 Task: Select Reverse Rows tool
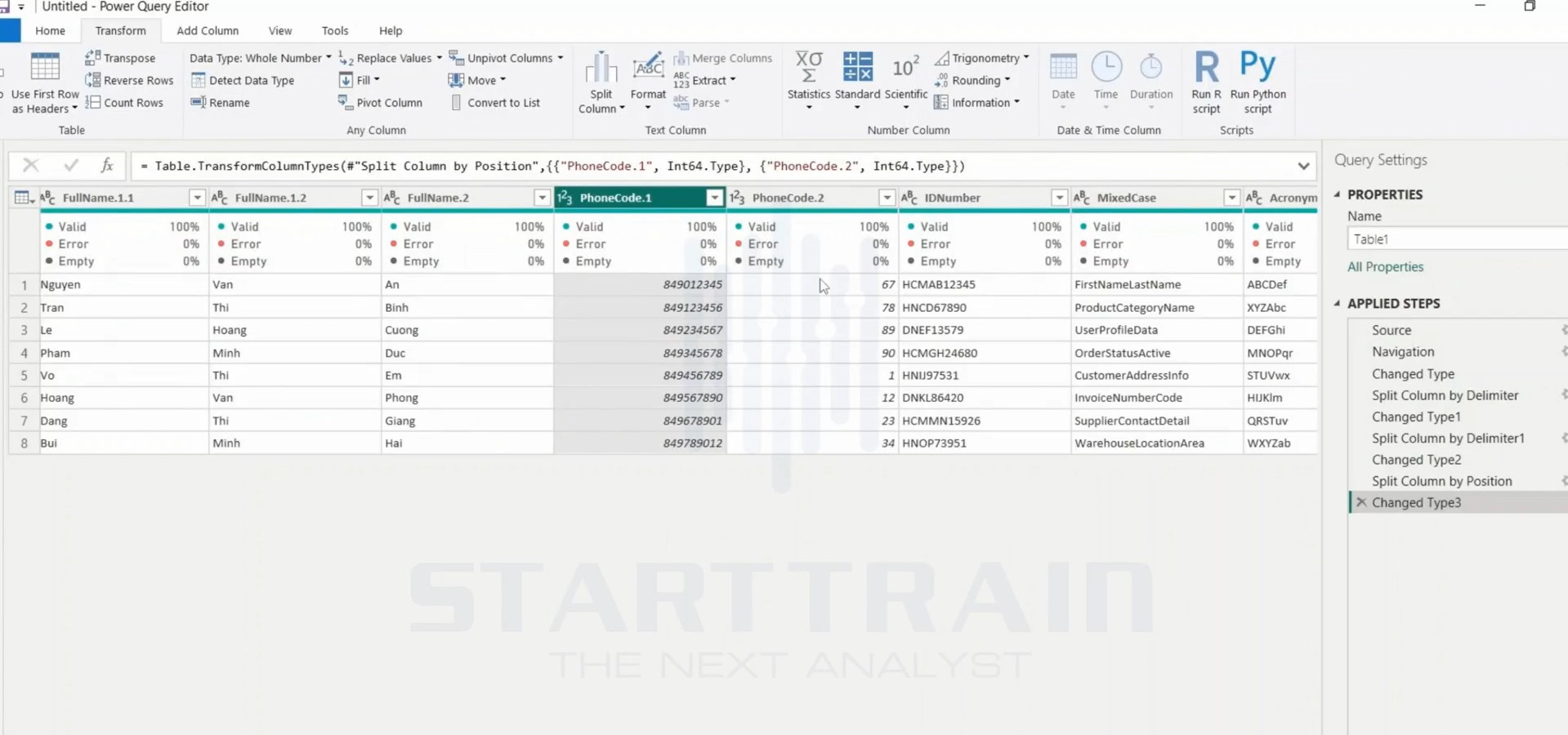click(129, 80)
